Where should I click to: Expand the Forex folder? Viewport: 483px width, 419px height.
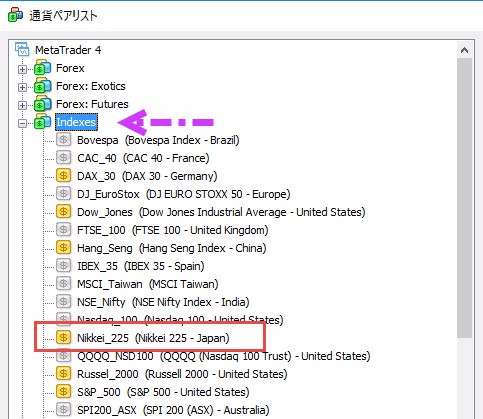[22, 69]
